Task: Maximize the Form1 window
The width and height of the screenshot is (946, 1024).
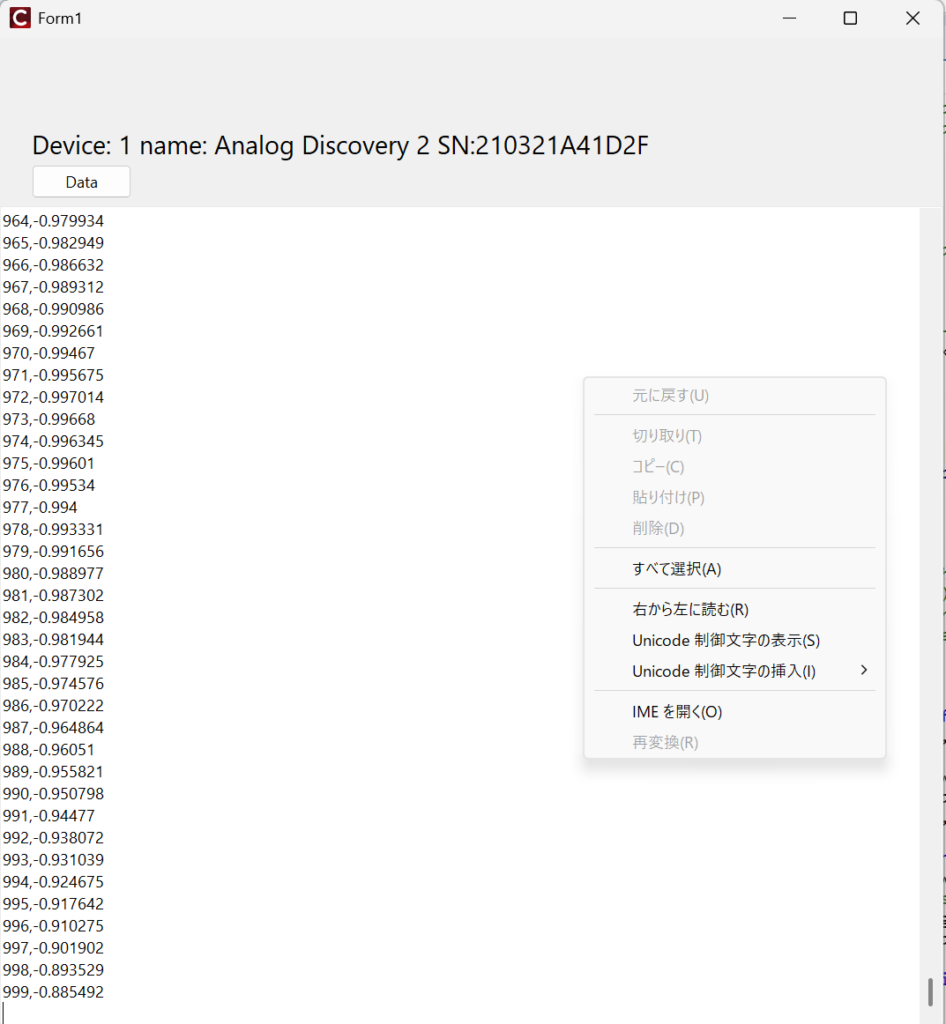Action: 850,18
